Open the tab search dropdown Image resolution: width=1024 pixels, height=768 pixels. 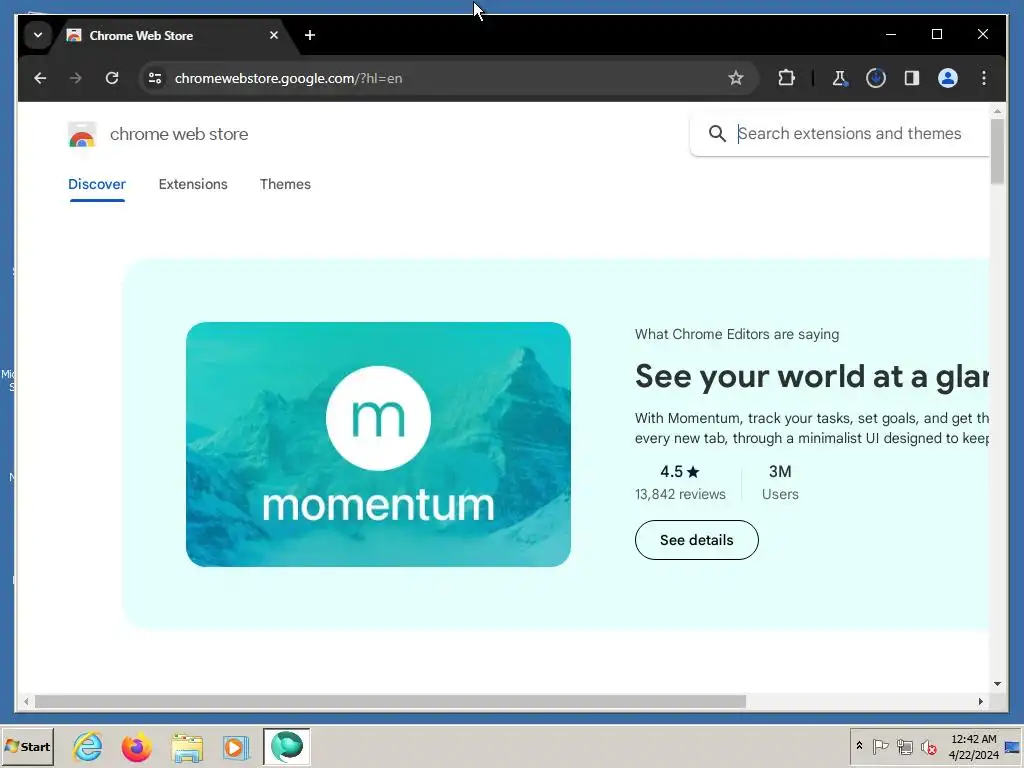[38, 35]
